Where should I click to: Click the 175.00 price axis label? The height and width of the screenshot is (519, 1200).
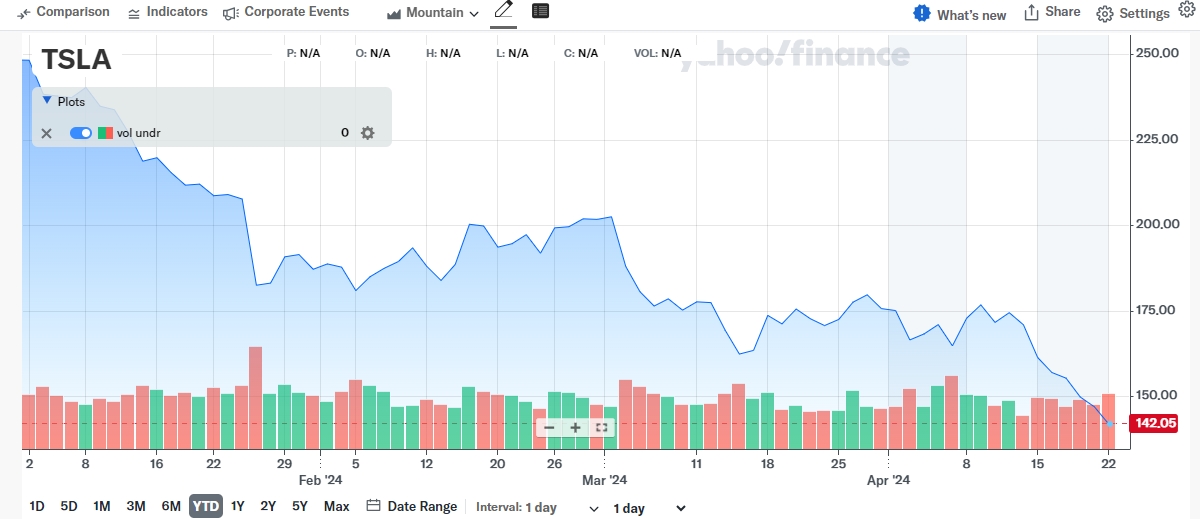[x=1158, y=310]
